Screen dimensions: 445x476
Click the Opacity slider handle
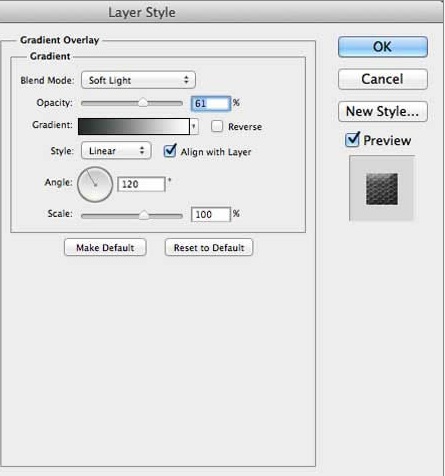(143, 103)
